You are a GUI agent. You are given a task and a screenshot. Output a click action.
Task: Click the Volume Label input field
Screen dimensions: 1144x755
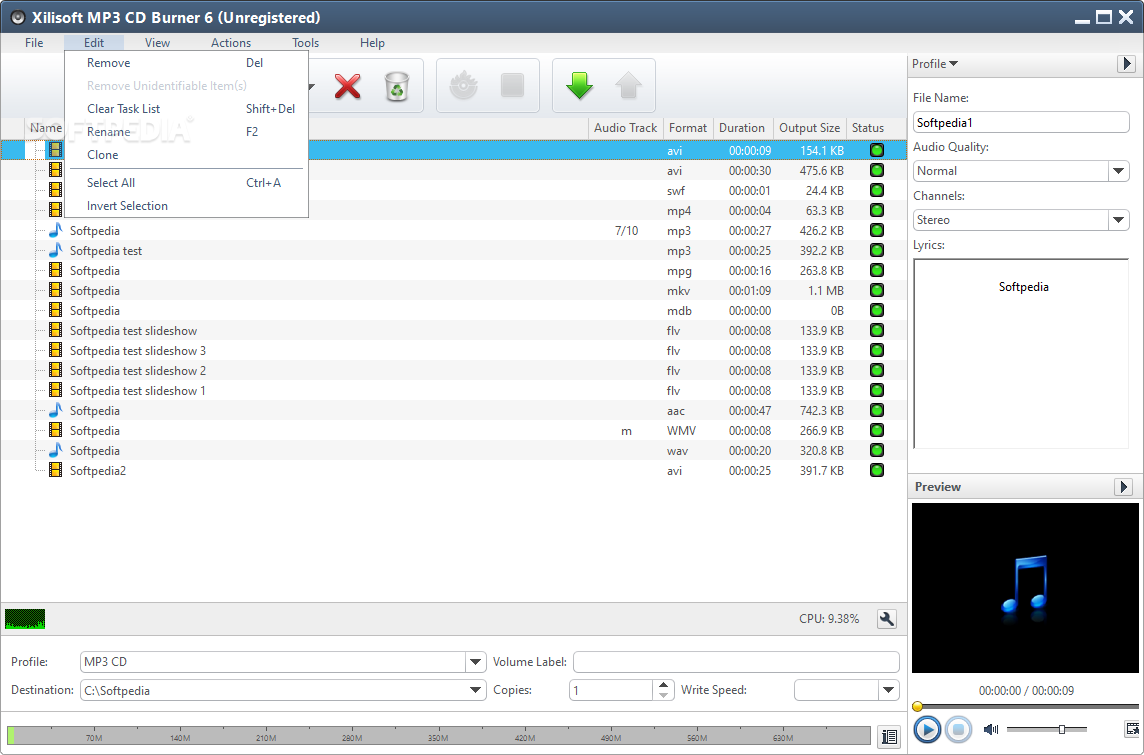pos(736,662)
